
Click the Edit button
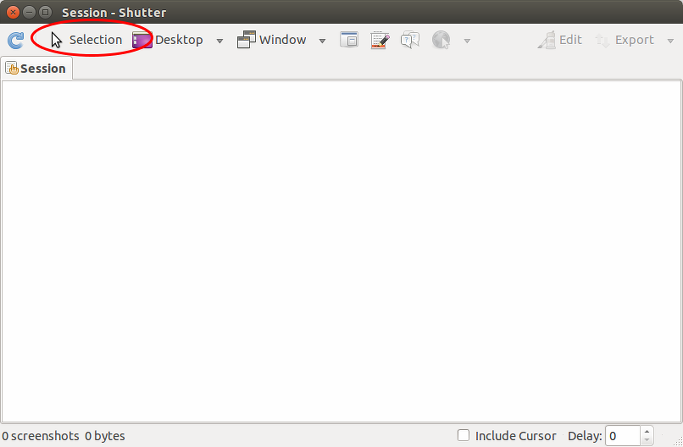560,40
